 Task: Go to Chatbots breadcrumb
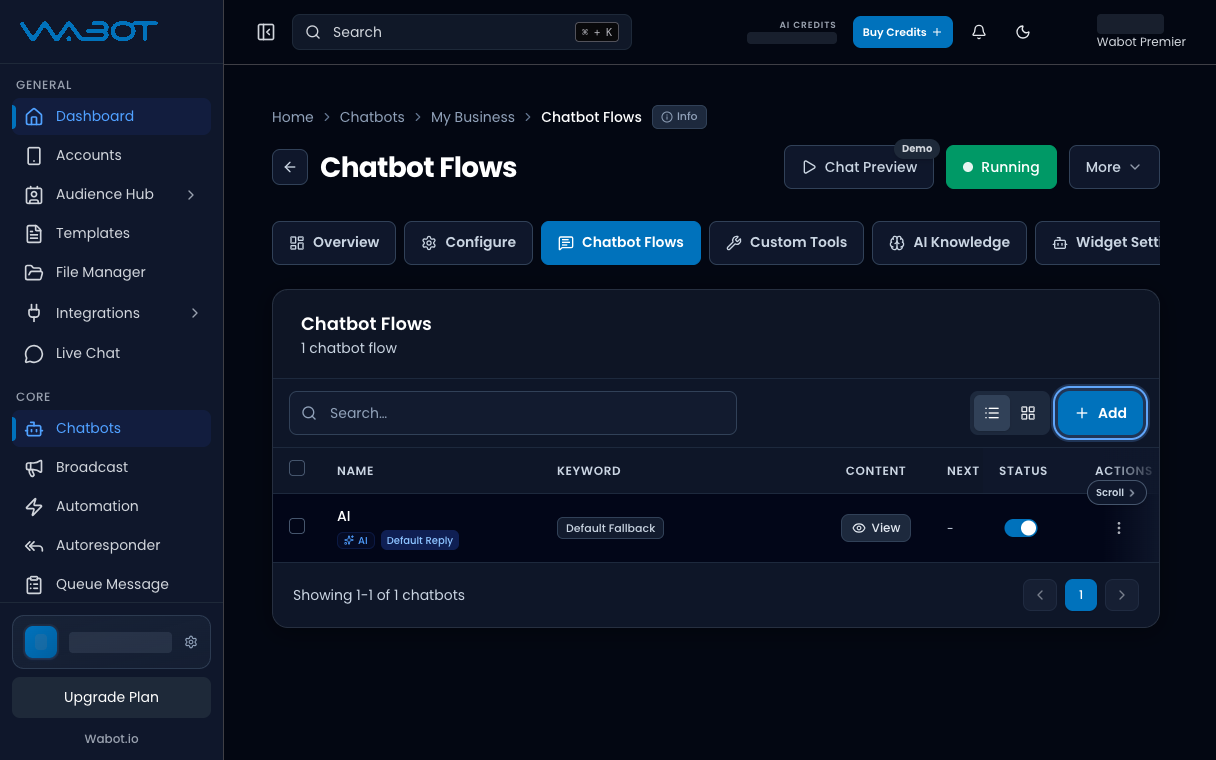coord(372,117)
